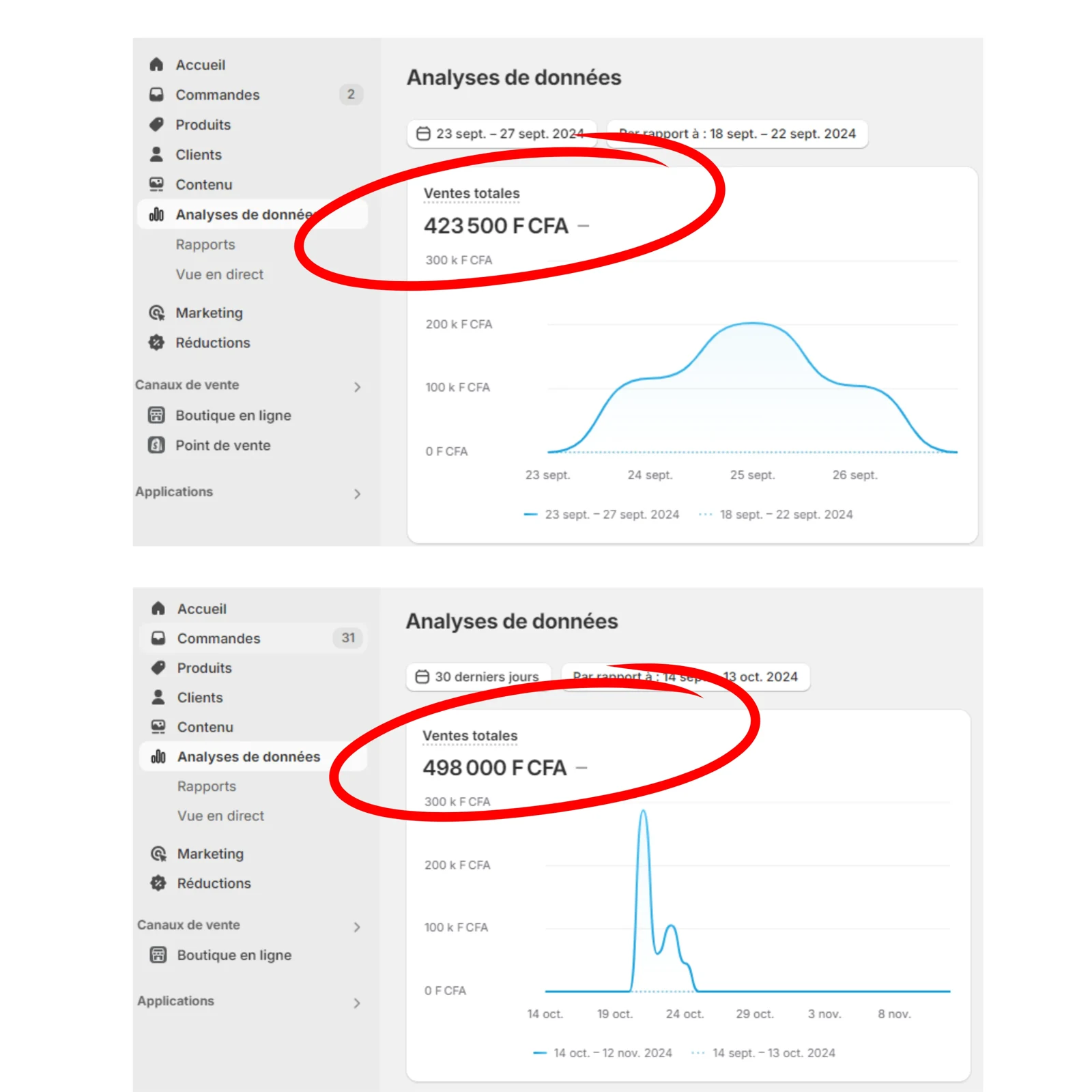
Task: Click the Produits tag icon in top screenshot
Action: 156,124
